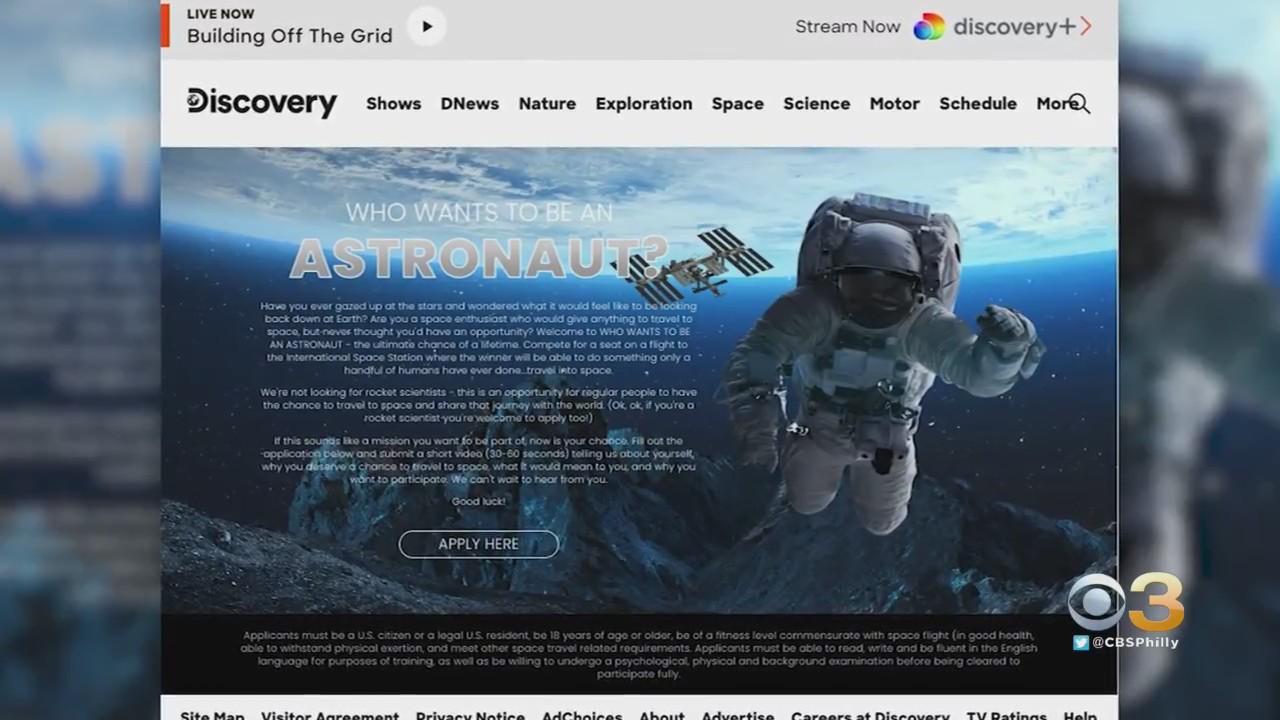
Task: Open the search magnifier icon
Action: tap(1079, 103)
